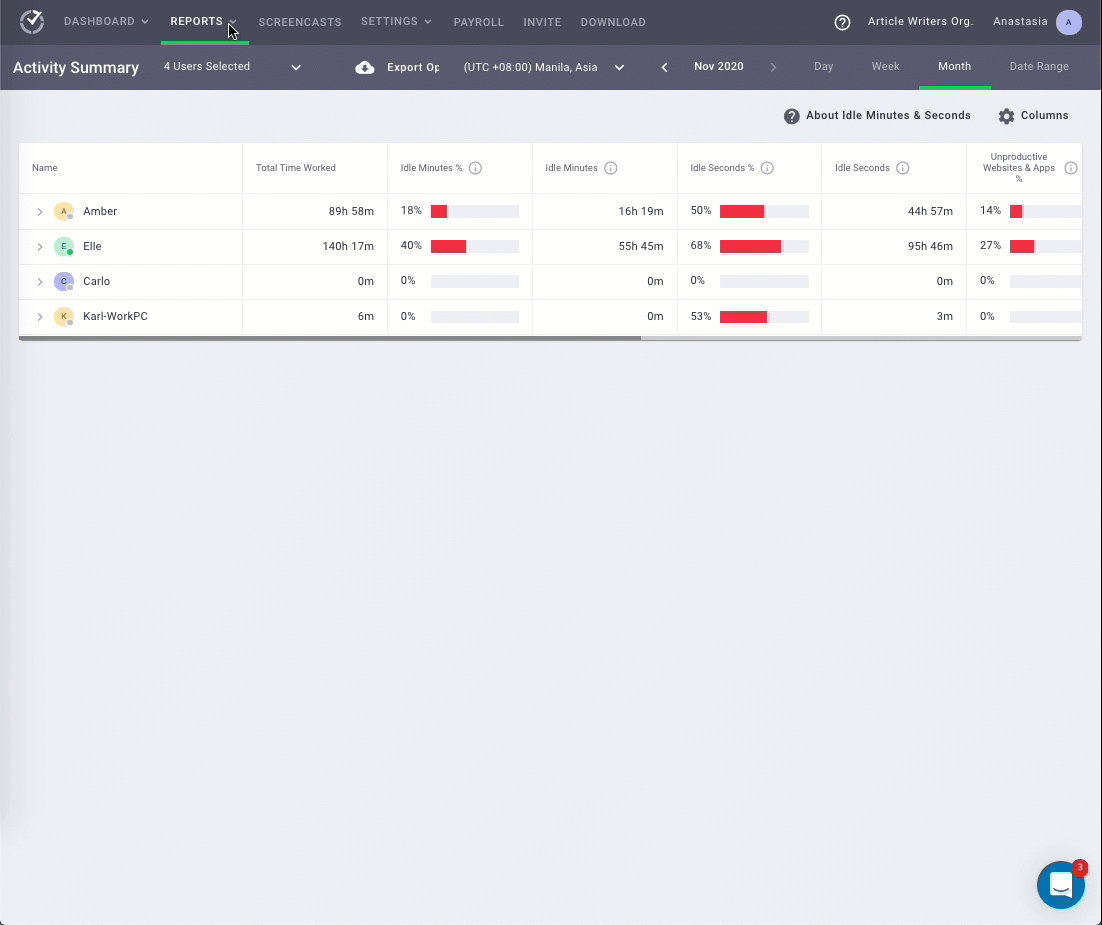The width and height of the screenshot is (1102, 925).
Task: Open About Idle Minutes & Seconds
Action: tap(877, 116)
